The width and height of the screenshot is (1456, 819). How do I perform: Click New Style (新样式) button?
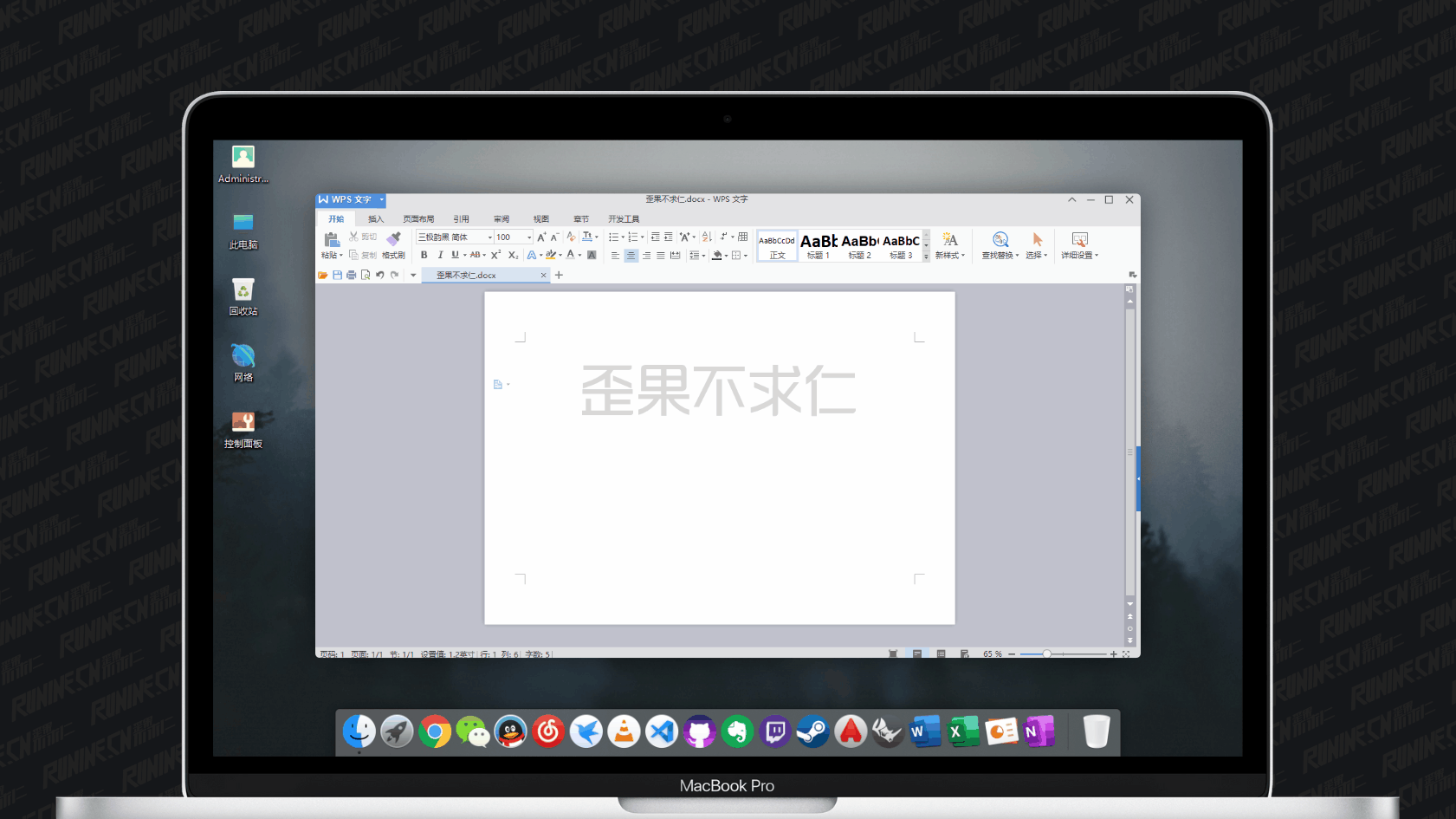tap(949, 245)
